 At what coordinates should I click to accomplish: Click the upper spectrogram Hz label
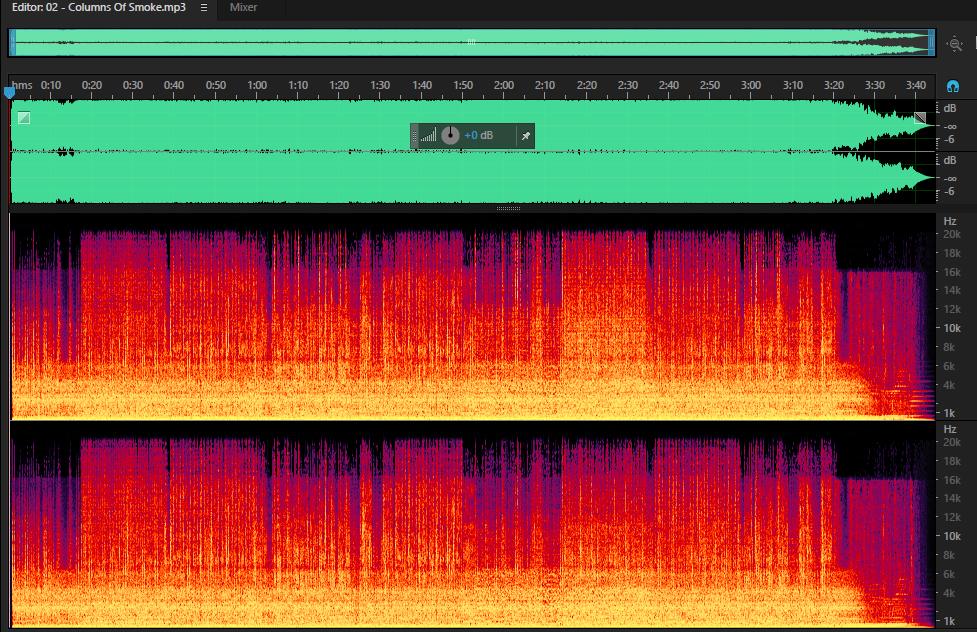pyautogui.click(x=950, y=221)
